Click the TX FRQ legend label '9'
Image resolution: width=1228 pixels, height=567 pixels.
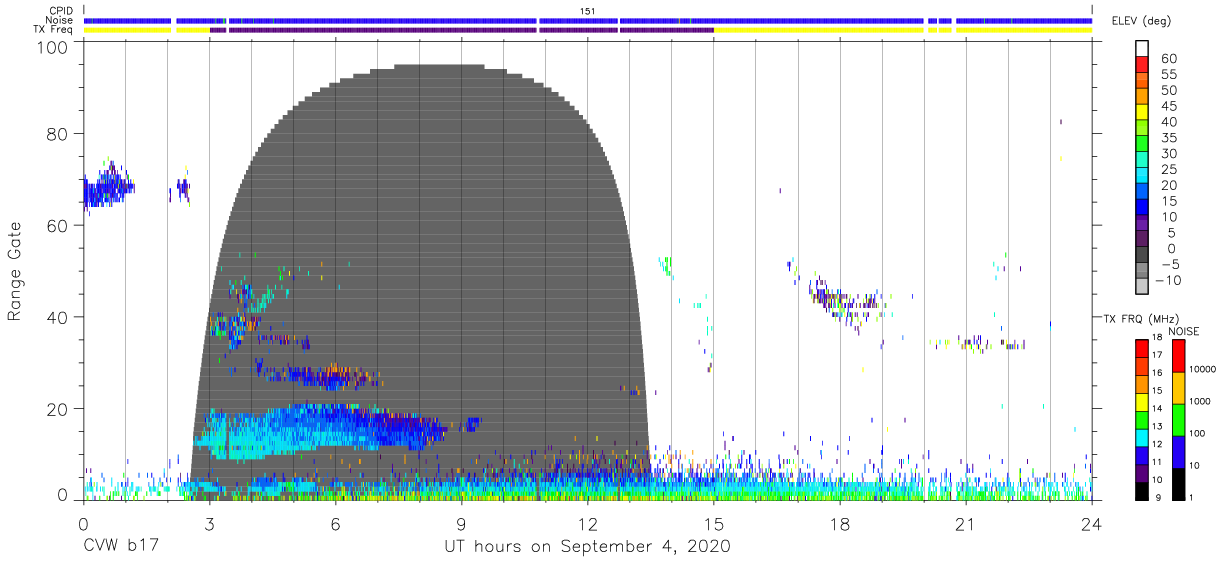[1157, 498]
